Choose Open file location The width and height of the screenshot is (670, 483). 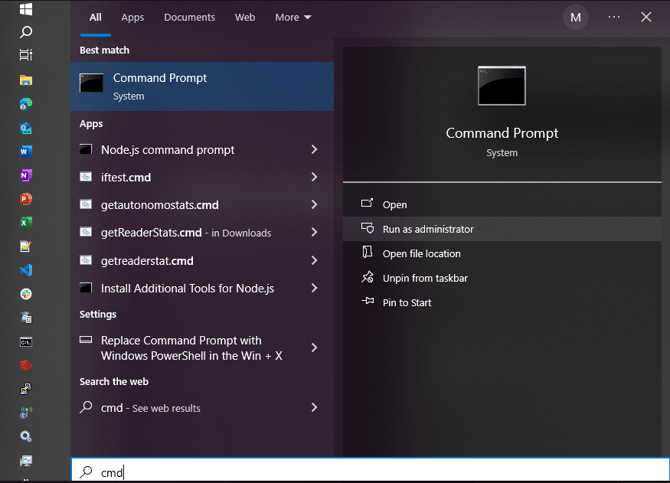click(502, 253)
